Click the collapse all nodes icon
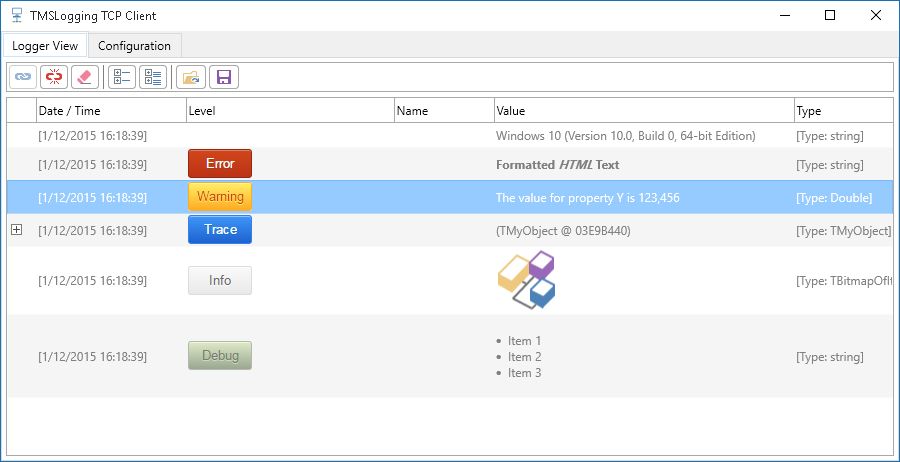This screenshot has height=462, width=900. click(122, 77)
